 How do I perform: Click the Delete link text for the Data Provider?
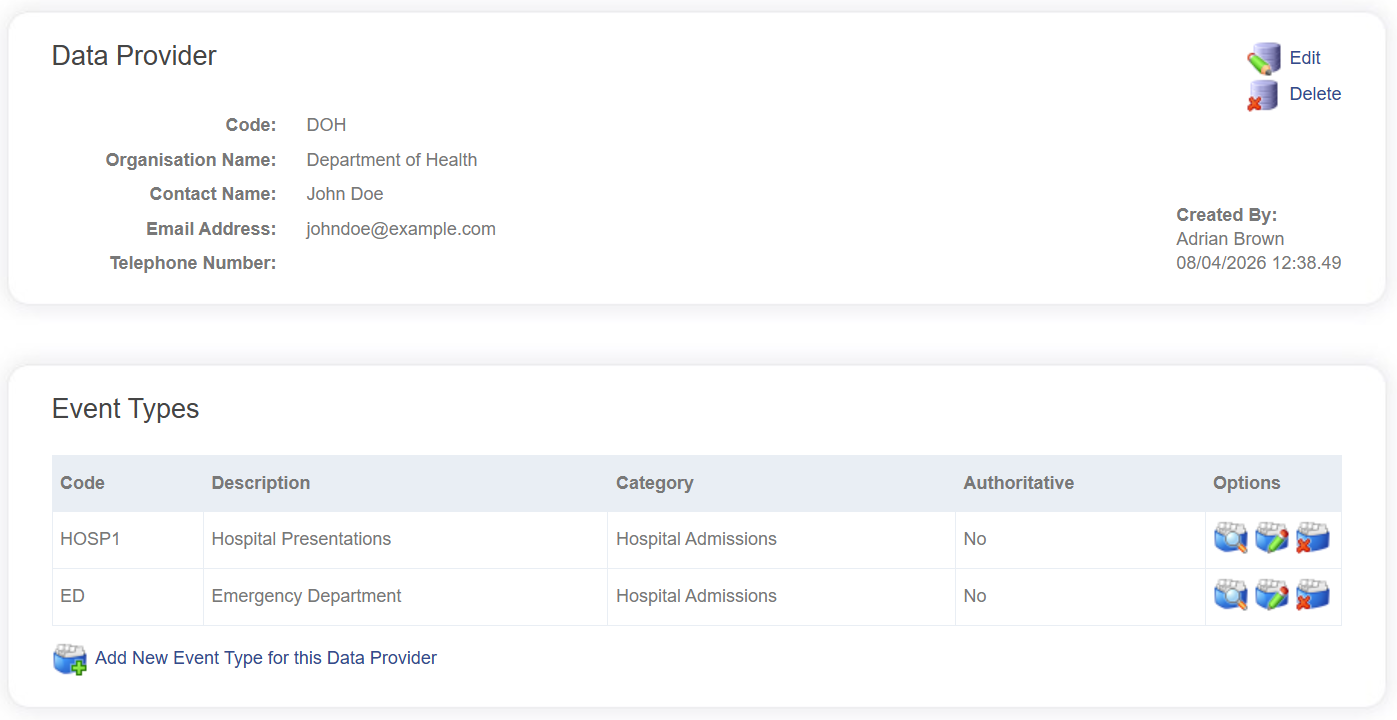pyautogui.click(x=1315, y=94)
